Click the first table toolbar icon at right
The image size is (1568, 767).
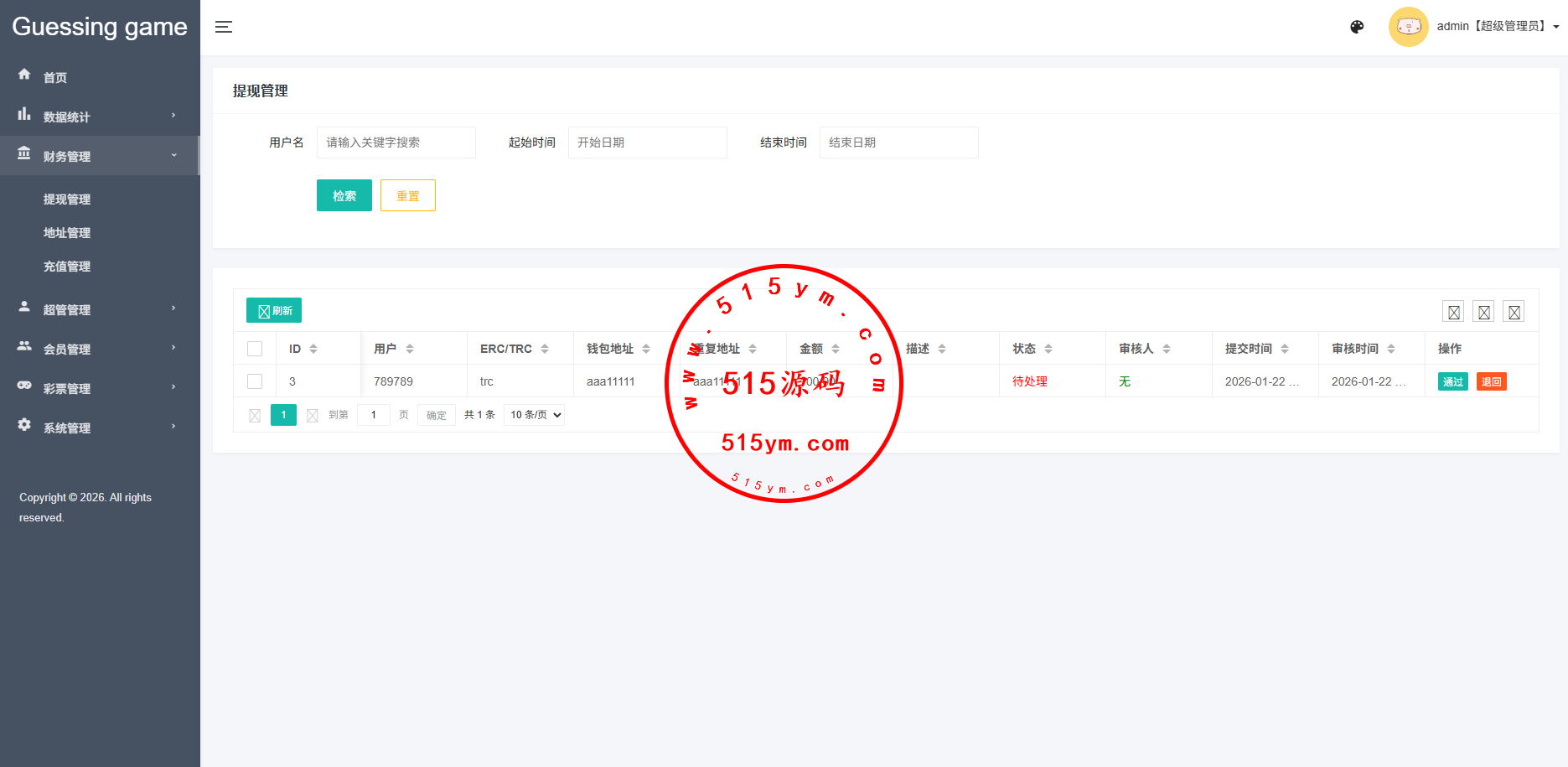pyautogui.click(x=1453, y=312)
